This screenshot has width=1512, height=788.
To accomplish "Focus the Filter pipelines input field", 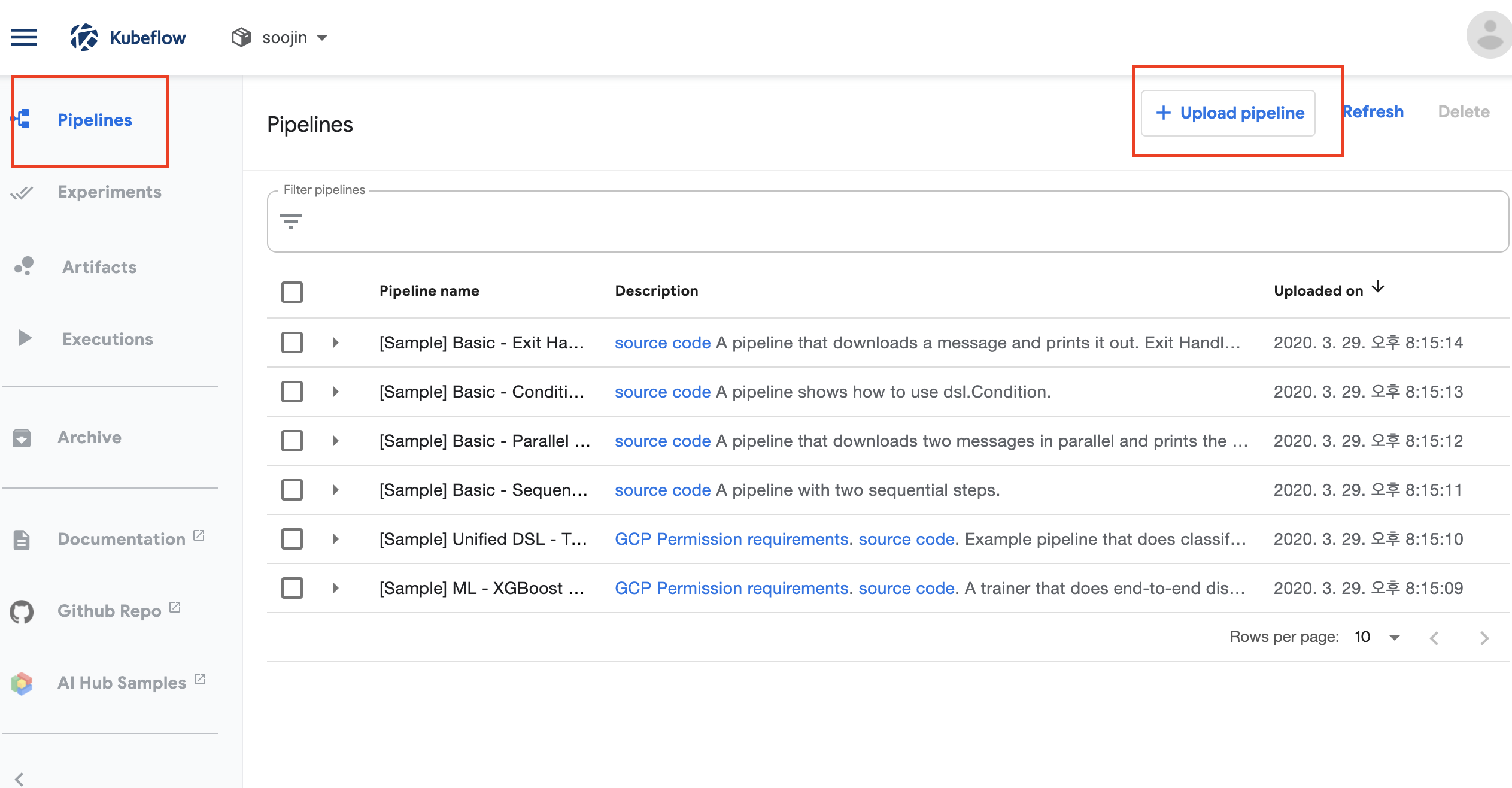I will 898,223.
